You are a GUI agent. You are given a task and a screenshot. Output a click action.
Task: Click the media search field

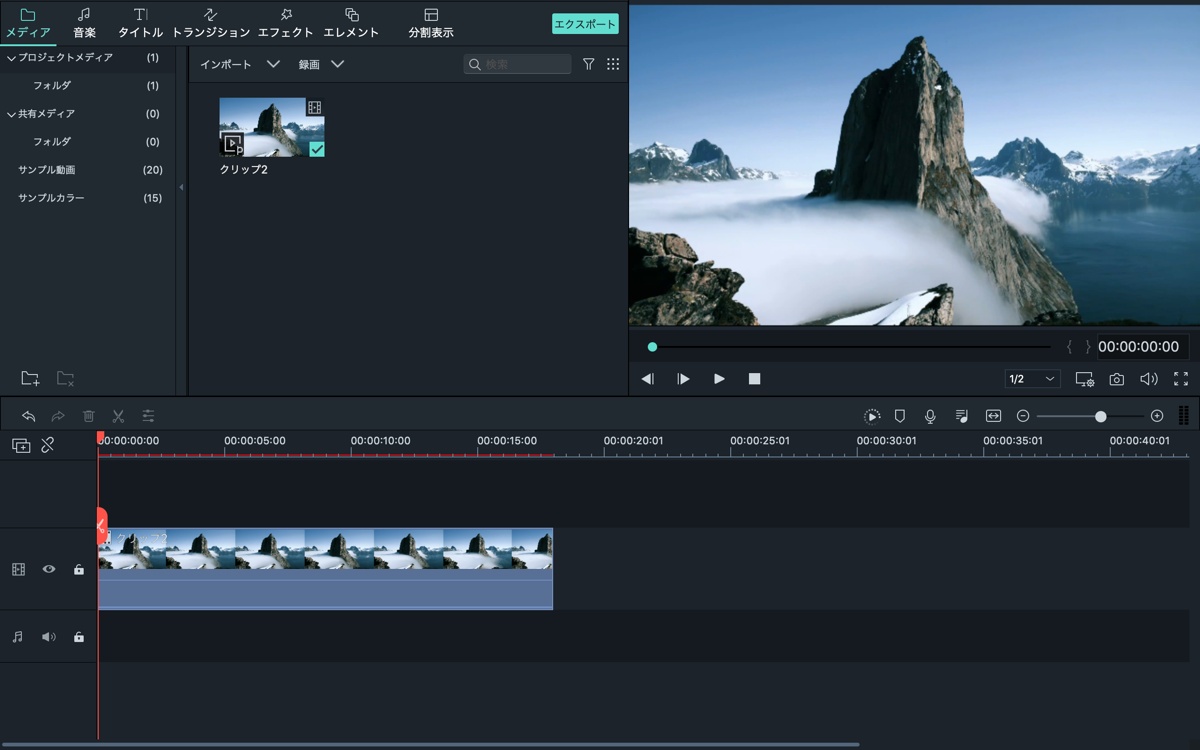tap(517, 64)
